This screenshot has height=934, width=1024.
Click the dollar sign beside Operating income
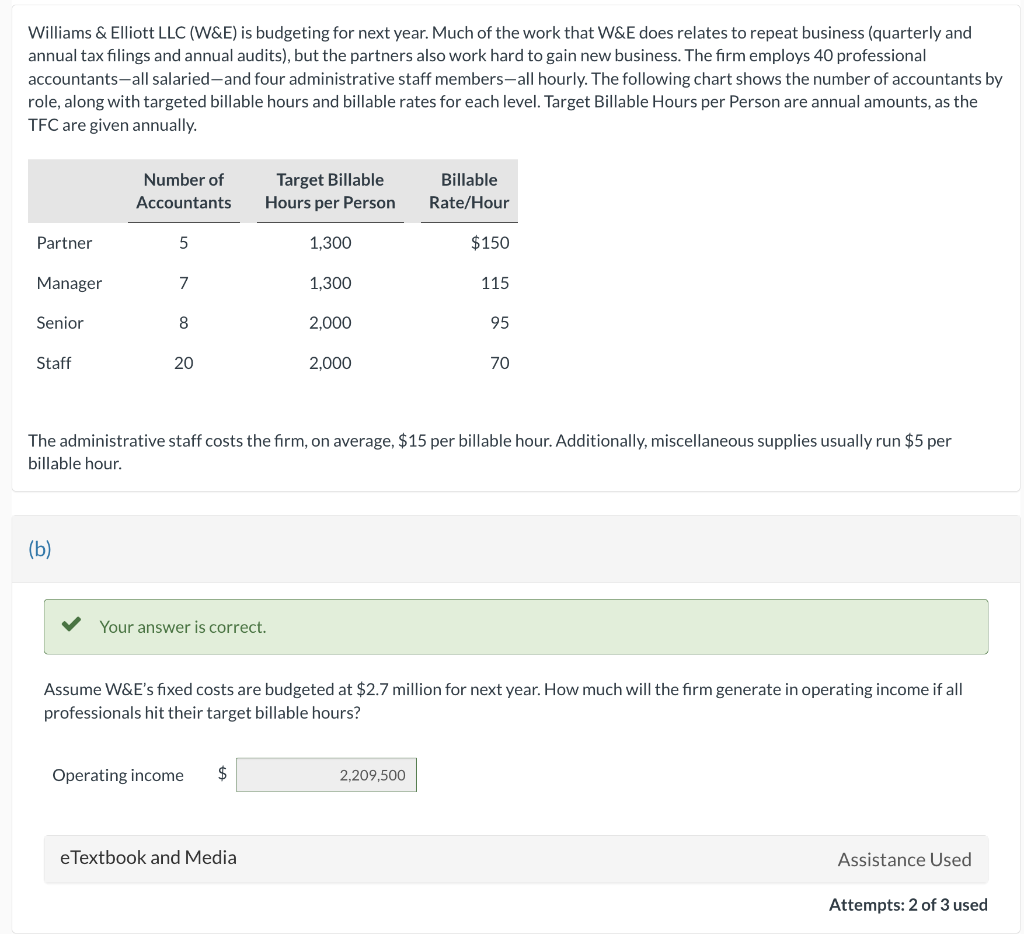point(220,774)
